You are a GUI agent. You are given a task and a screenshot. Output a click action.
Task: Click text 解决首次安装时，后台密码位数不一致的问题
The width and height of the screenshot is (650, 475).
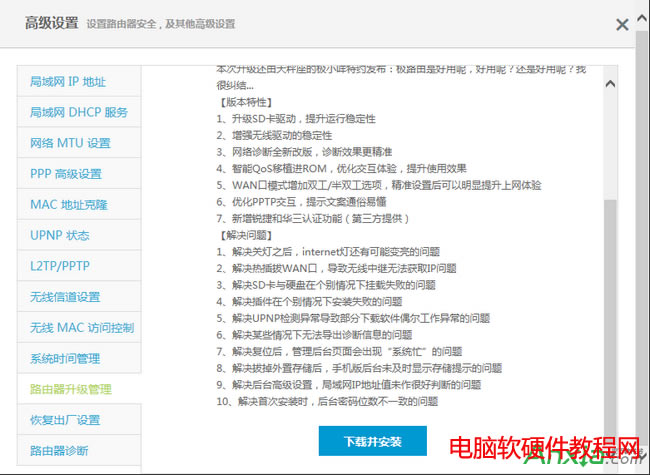(338, 401)
